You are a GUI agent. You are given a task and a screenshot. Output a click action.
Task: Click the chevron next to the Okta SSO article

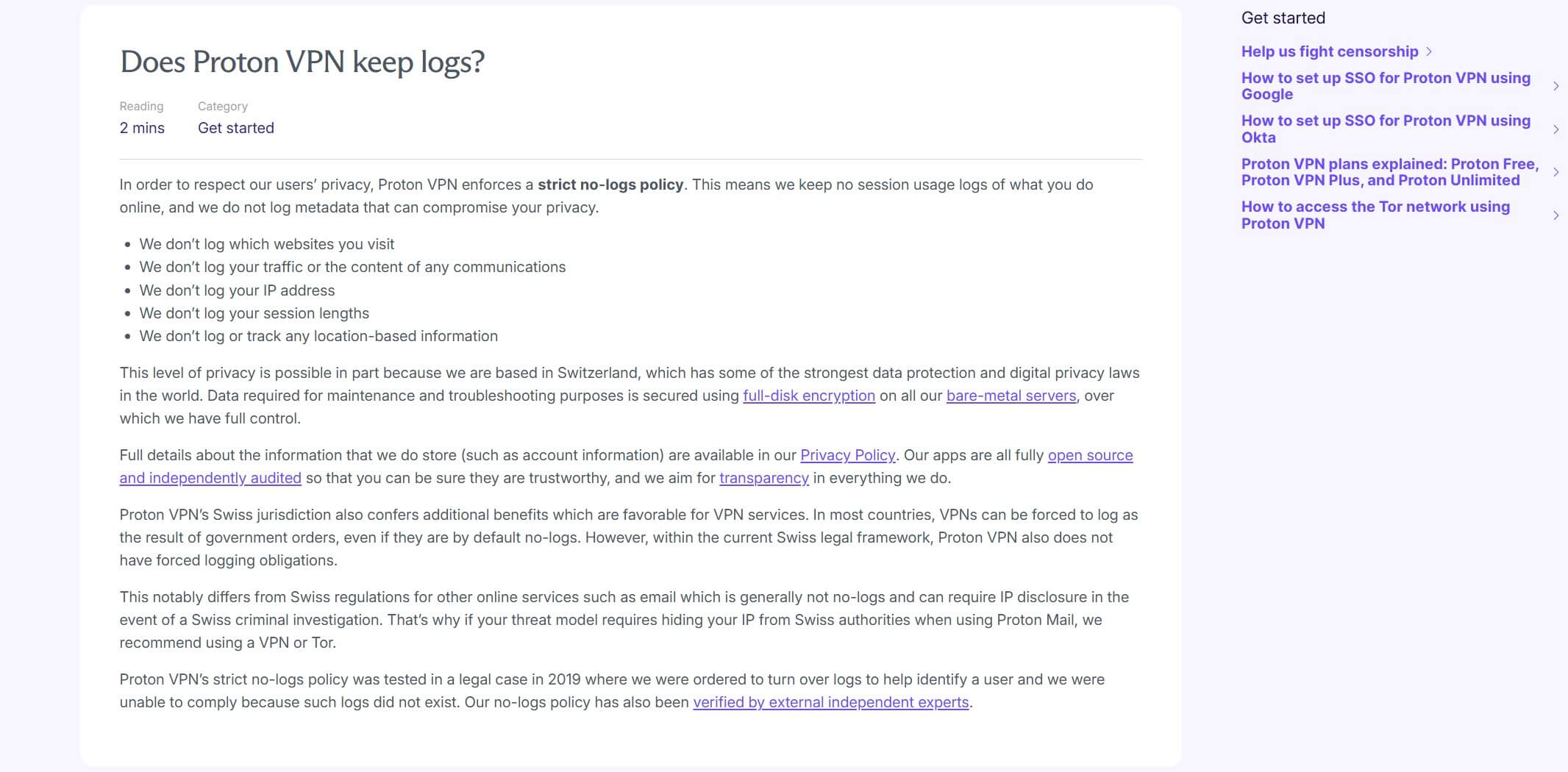pos(1557,129)
